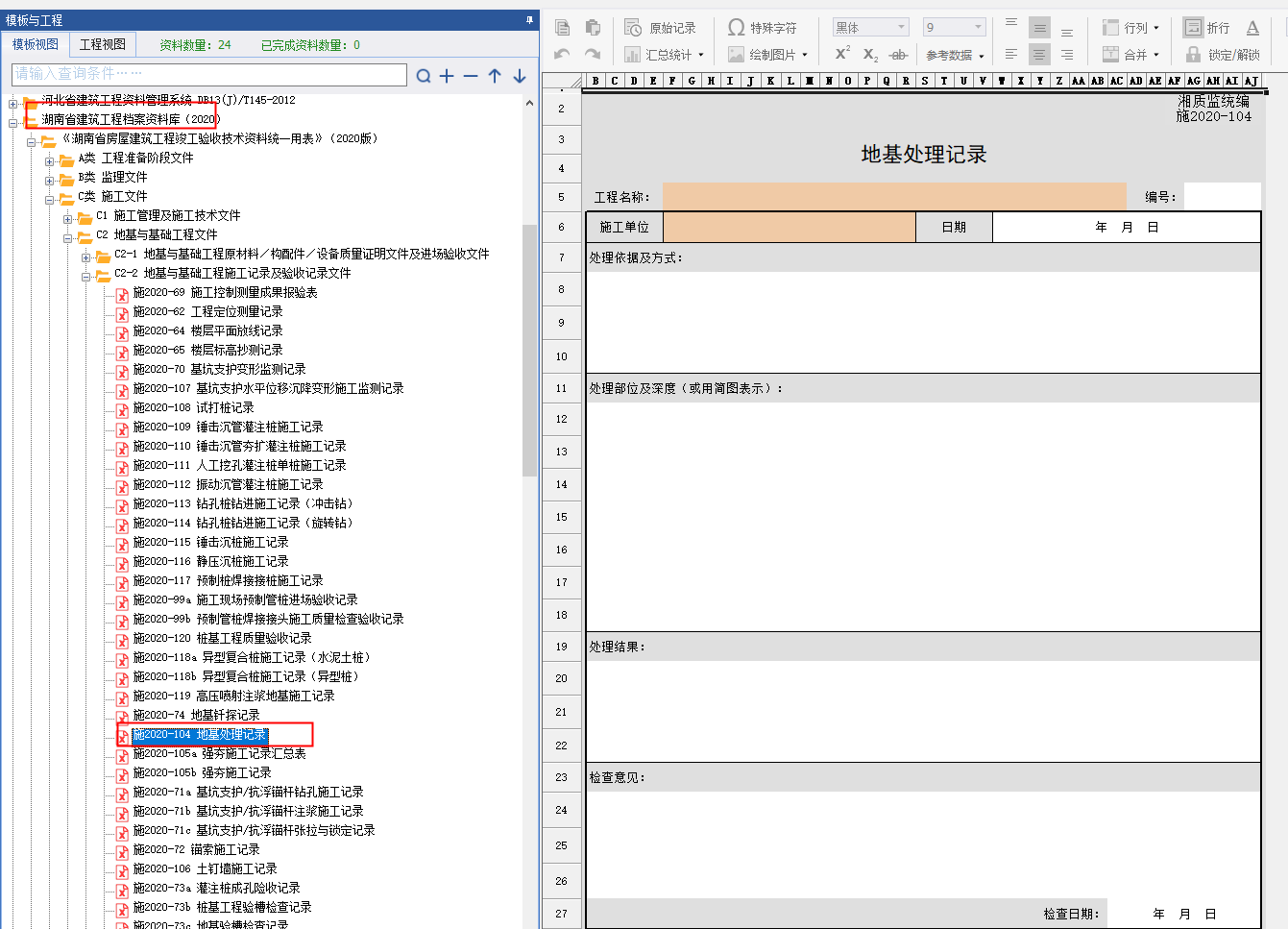Expand B类 监理文件 folder

coord(50,181)
